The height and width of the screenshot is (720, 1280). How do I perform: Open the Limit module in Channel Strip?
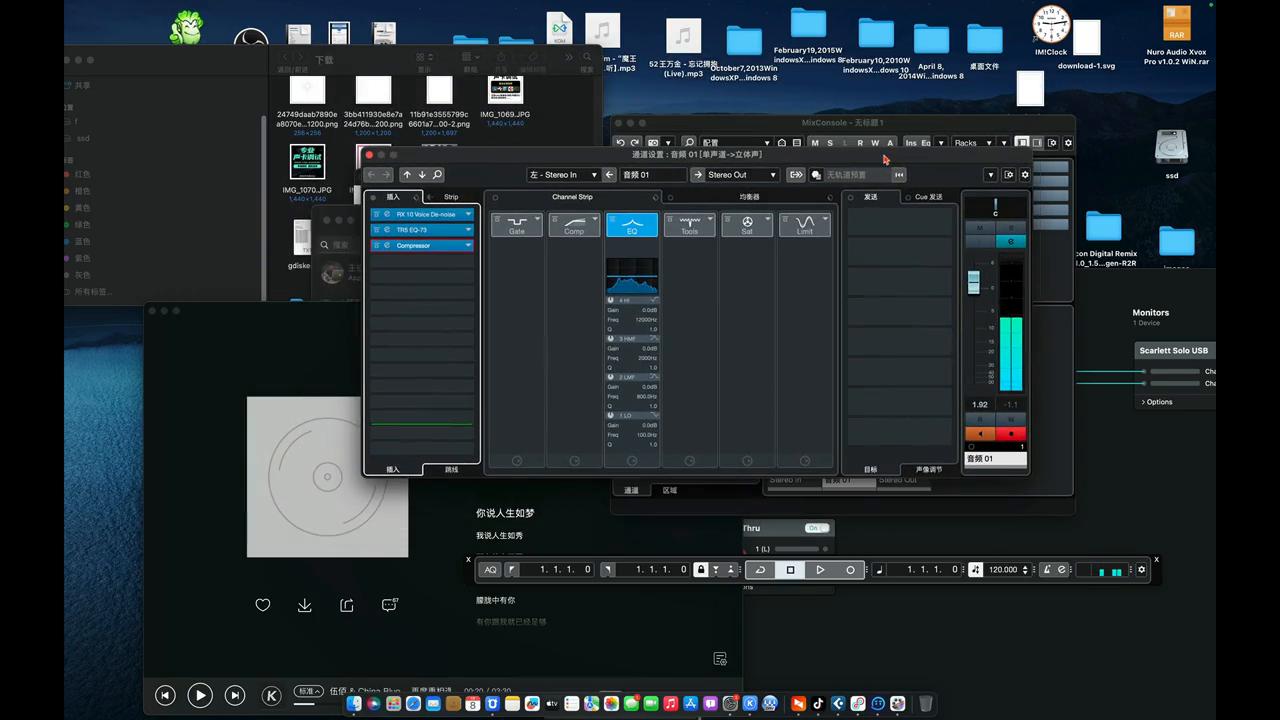point(805,225)
